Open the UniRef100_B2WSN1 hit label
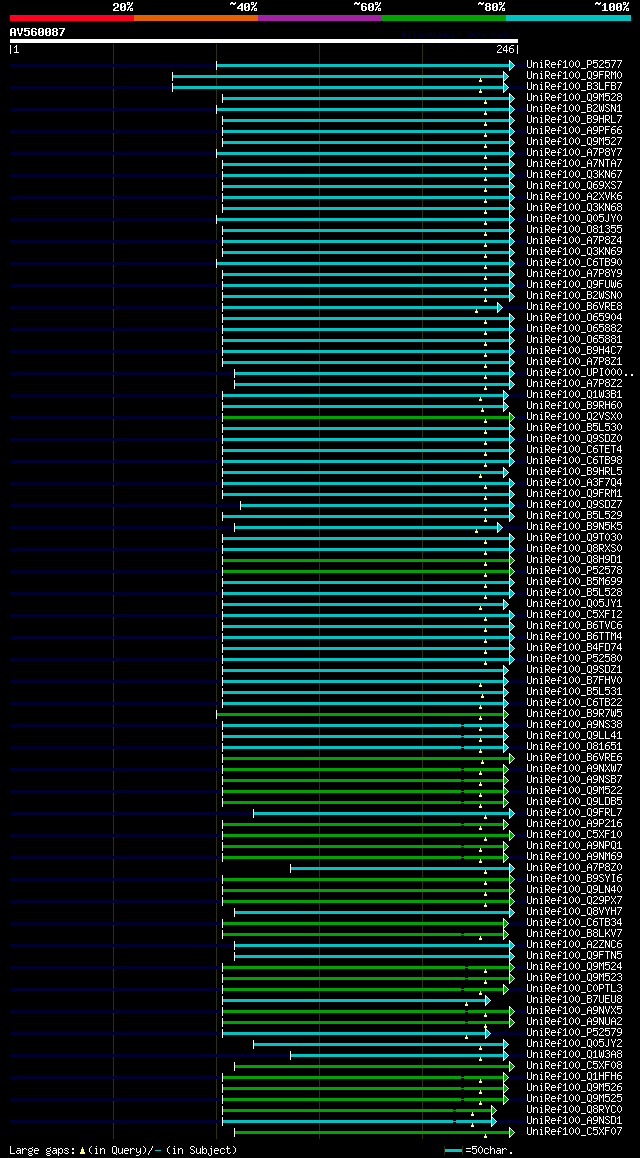Screen dimensions: 640x1158 (574, 109)
